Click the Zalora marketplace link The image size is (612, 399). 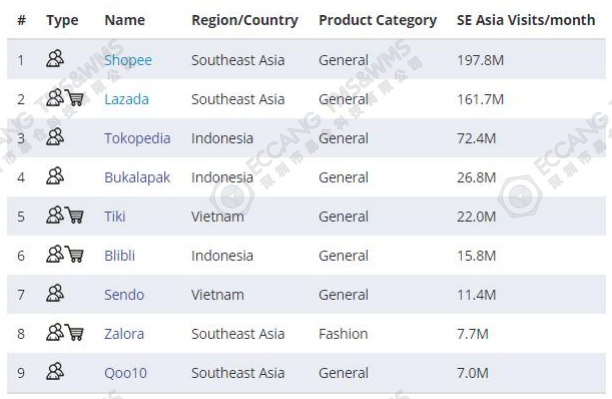124,333
